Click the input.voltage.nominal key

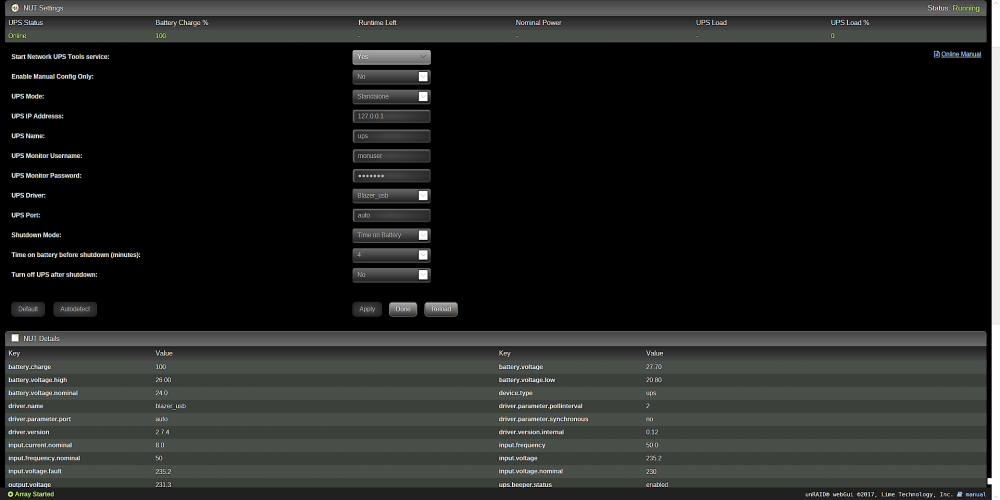point(531,471)
